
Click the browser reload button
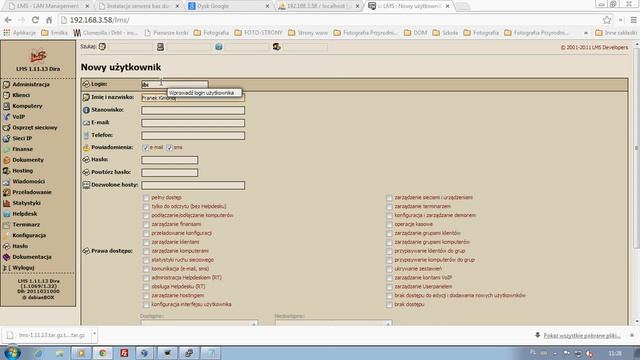36,20
